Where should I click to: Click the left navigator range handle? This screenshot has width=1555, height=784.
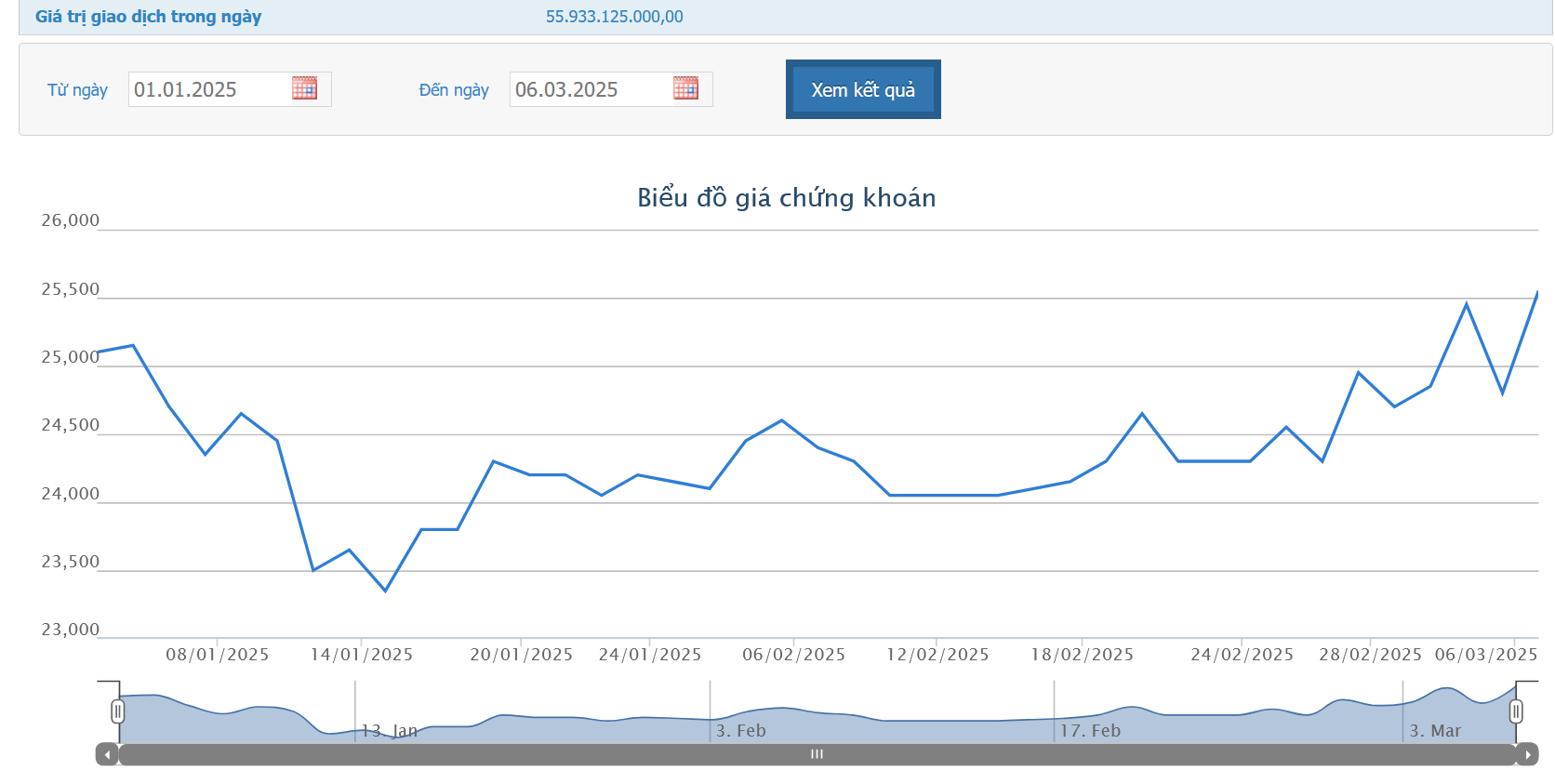pyautogui.click(x=117, y=711)
